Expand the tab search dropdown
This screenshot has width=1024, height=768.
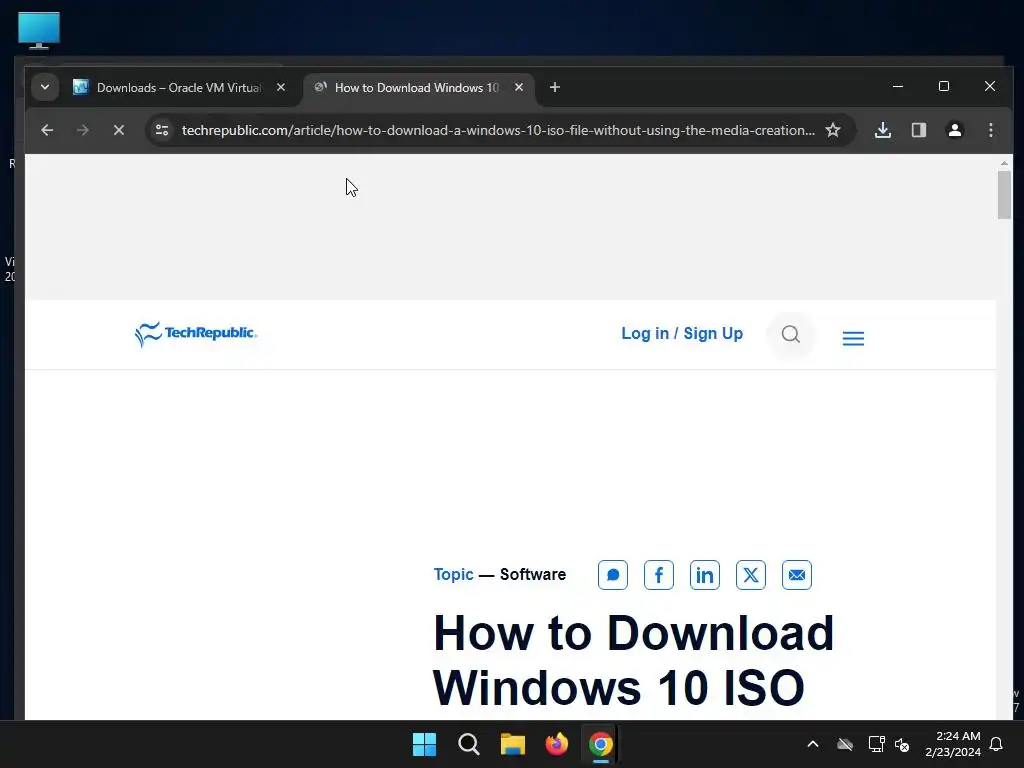pyautogui.click(x=45, y=87)
